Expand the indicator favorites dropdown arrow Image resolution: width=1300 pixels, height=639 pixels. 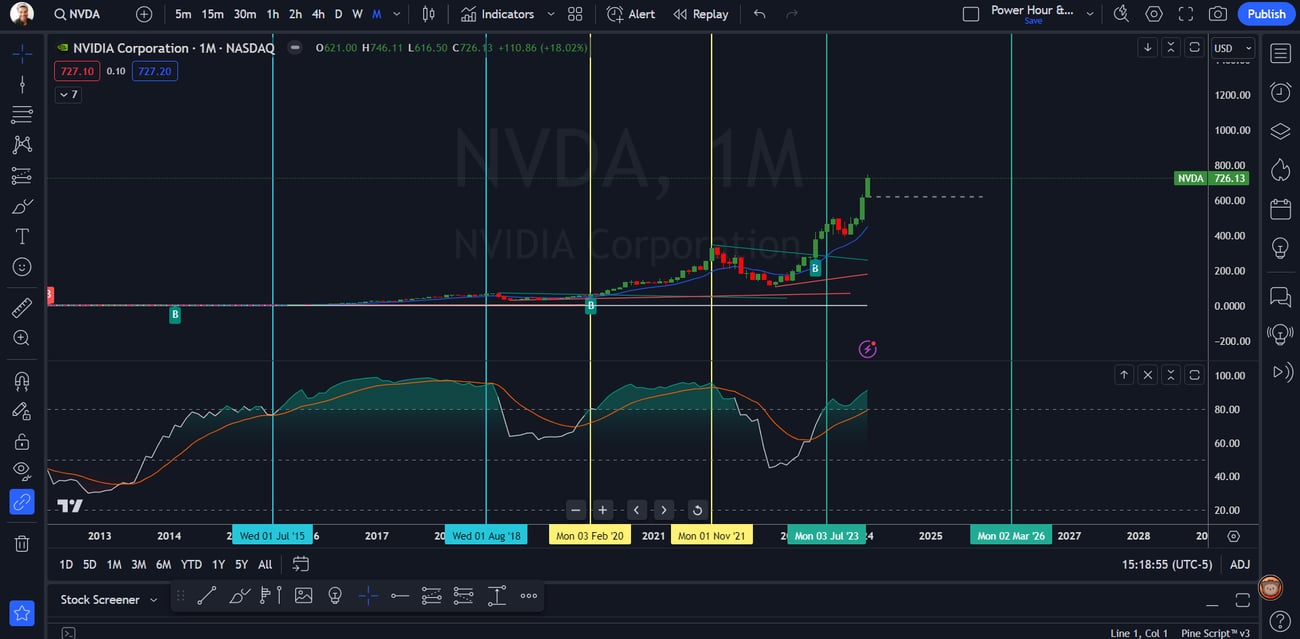click(550, 14)
